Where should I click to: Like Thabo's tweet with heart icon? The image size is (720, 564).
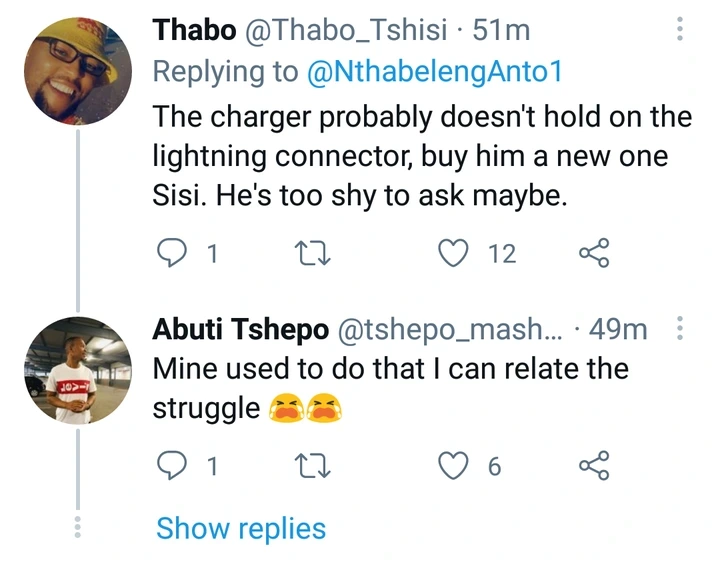click(454, 253)
